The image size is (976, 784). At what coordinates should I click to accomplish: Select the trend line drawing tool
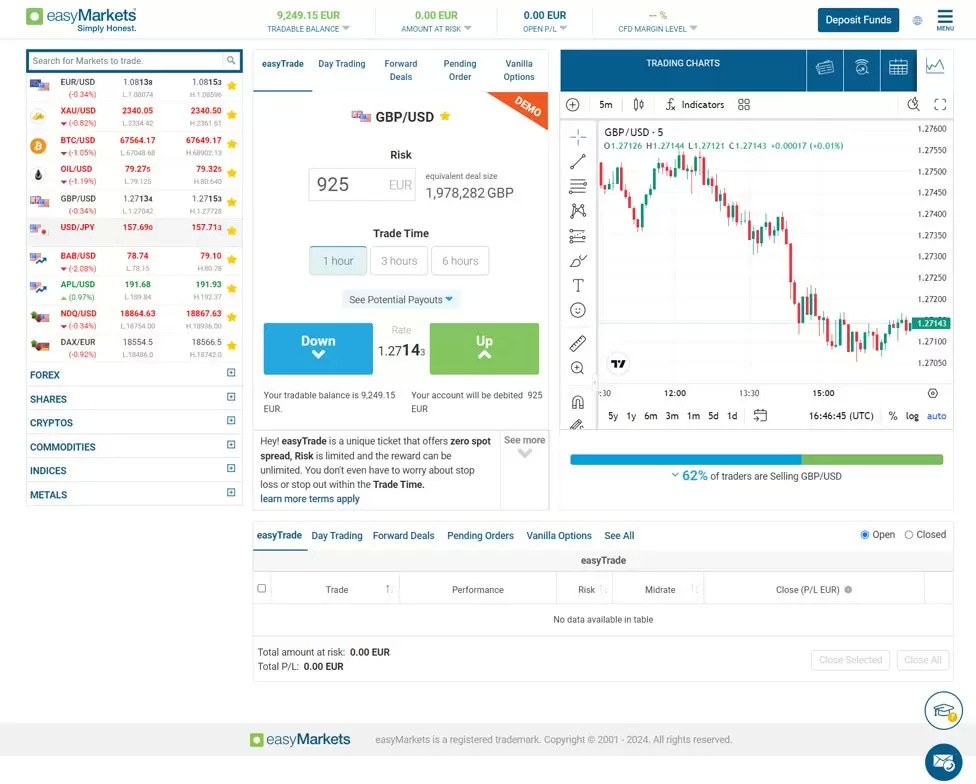tap(578, 162)
